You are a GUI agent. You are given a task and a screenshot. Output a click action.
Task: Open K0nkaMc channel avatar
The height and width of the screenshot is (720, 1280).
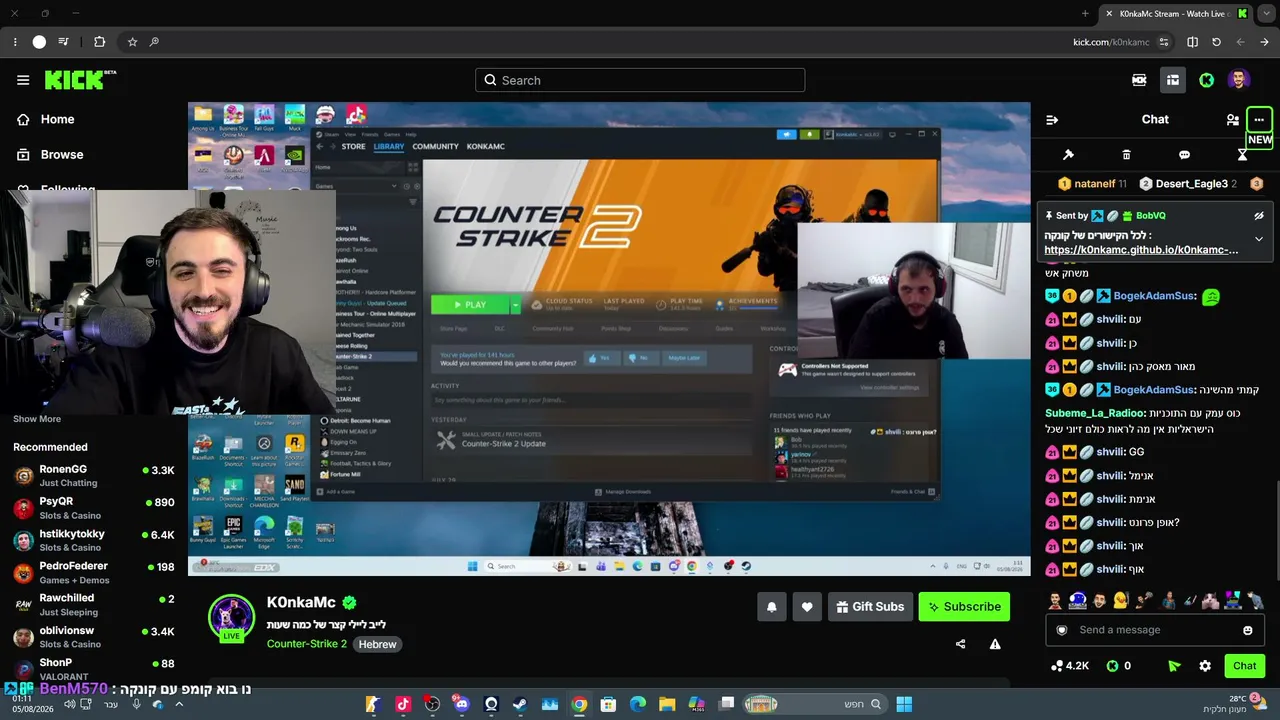click(231, 616)
